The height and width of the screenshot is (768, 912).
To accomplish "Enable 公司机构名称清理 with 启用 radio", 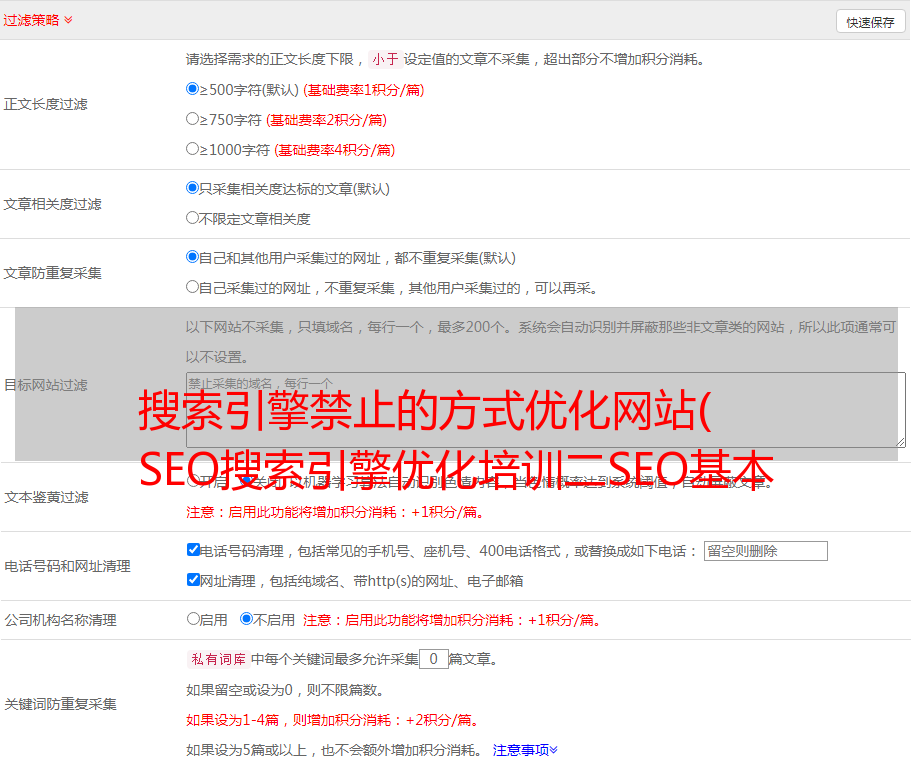I will [193, 619].
